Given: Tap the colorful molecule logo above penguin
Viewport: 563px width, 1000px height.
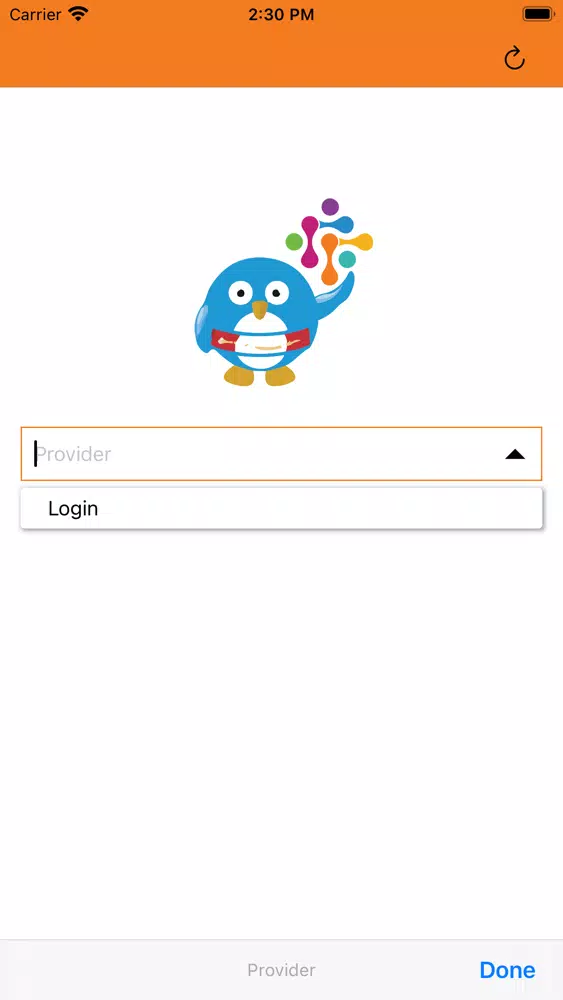Looking at the screenshot, I should (329, 242).
